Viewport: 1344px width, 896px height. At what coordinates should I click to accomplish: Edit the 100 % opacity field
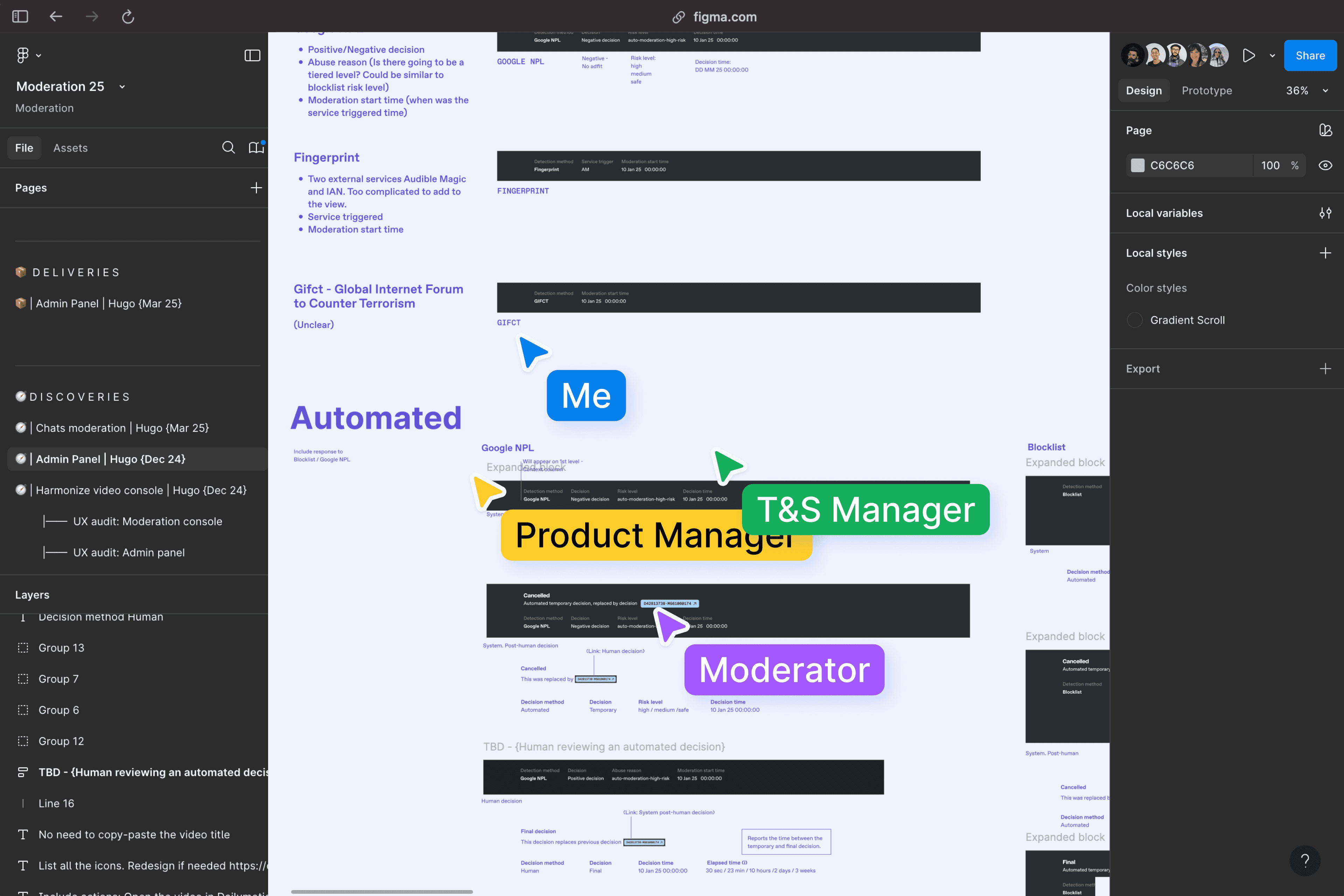tap(1280, 165)
